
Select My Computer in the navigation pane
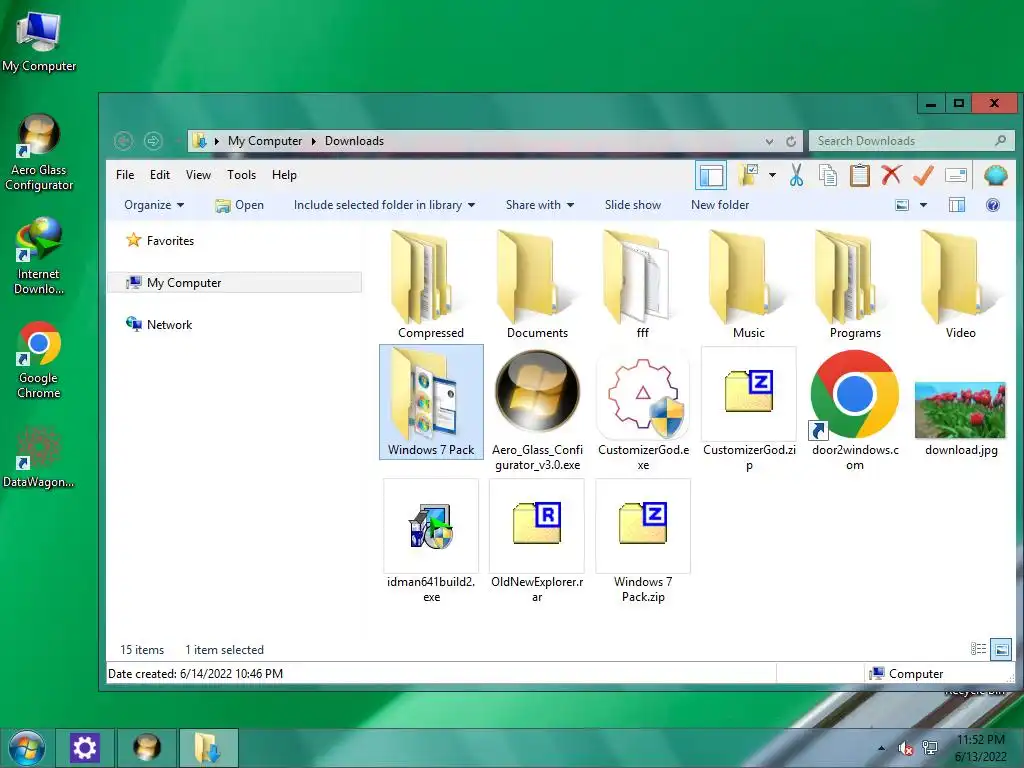click(234, 283)
